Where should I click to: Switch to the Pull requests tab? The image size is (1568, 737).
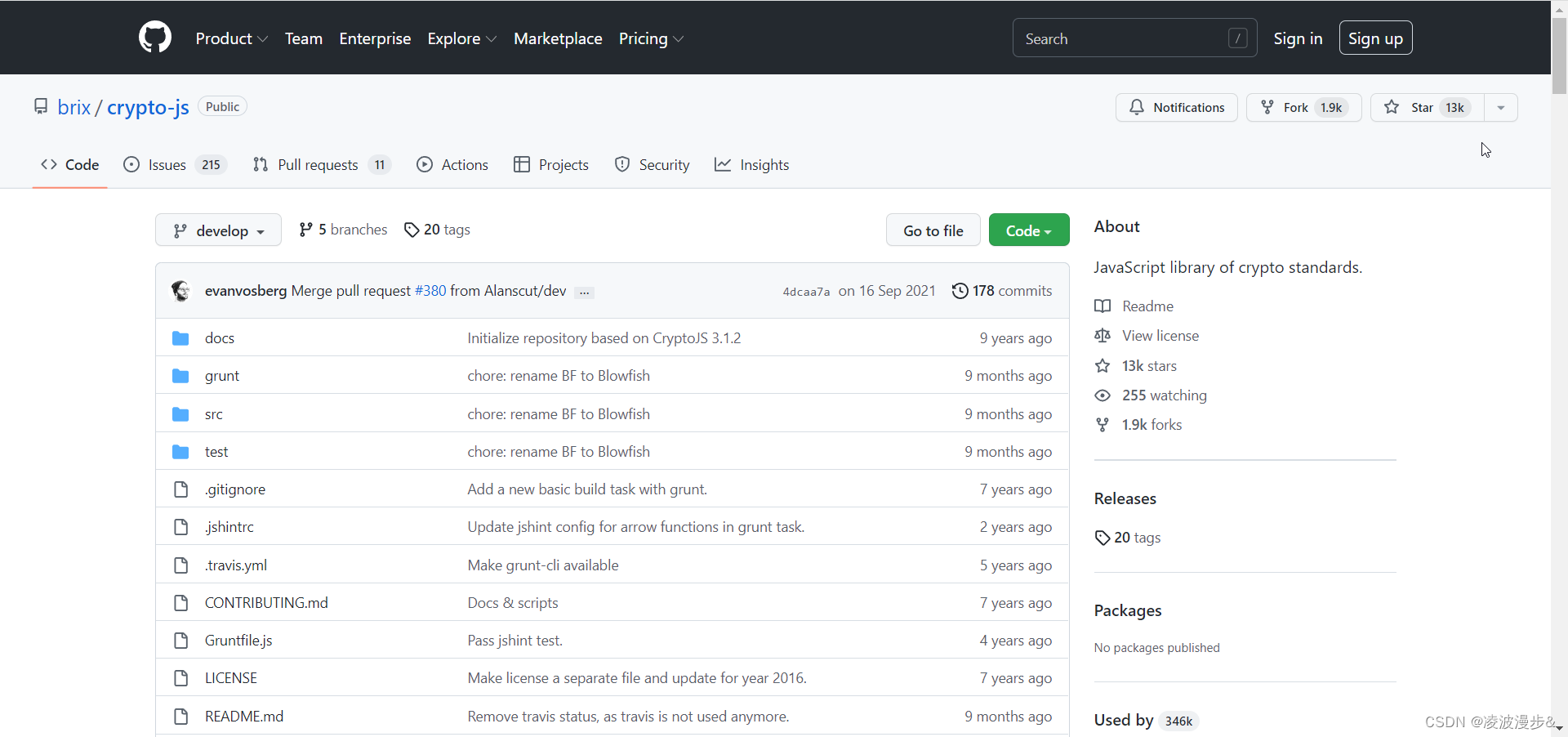(318, 165)
